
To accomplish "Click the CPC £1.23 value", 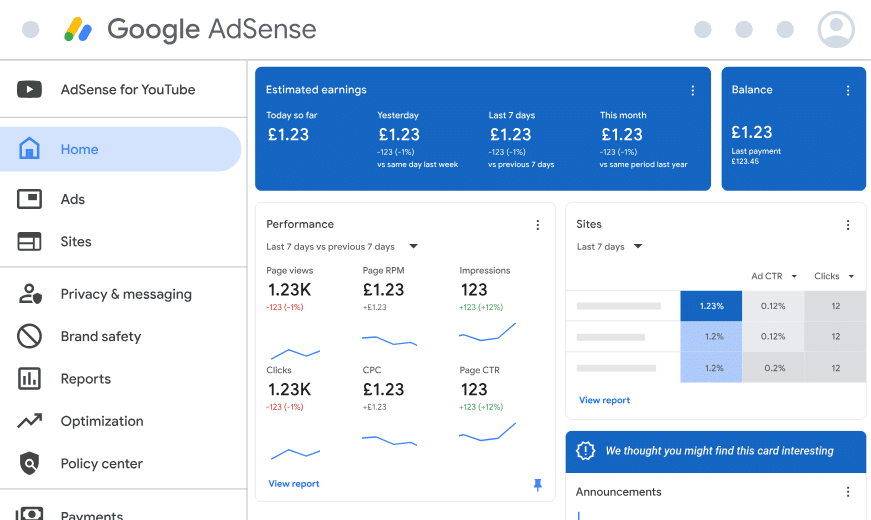I will 383,389.
